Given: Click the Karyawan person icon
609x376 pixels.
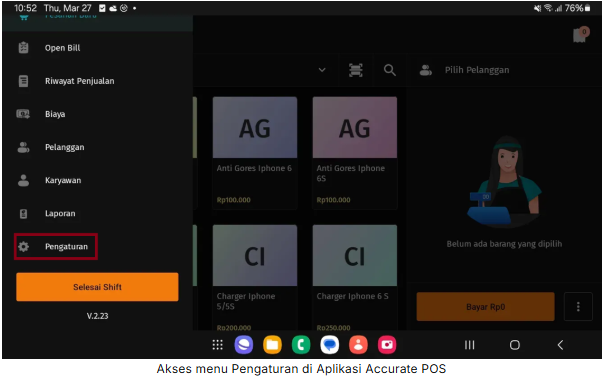Looking at the screenshot, I should coord(23,180).
